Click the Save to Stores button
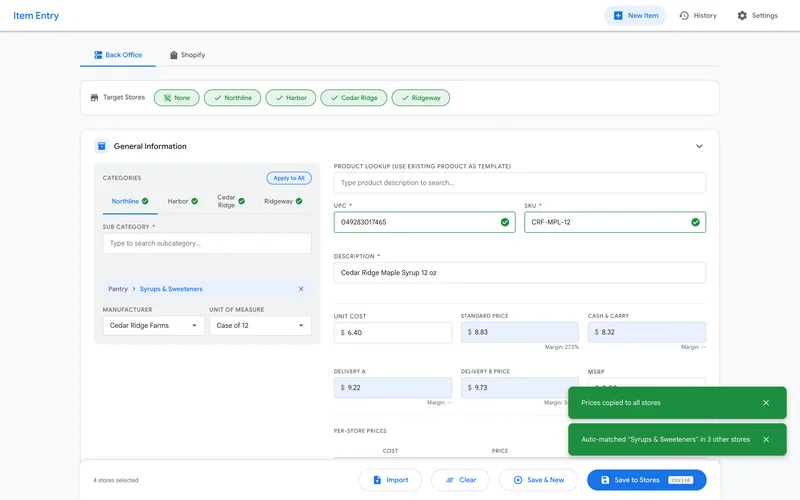The height and width of the screenshot is (500, 800). point(646,480)
